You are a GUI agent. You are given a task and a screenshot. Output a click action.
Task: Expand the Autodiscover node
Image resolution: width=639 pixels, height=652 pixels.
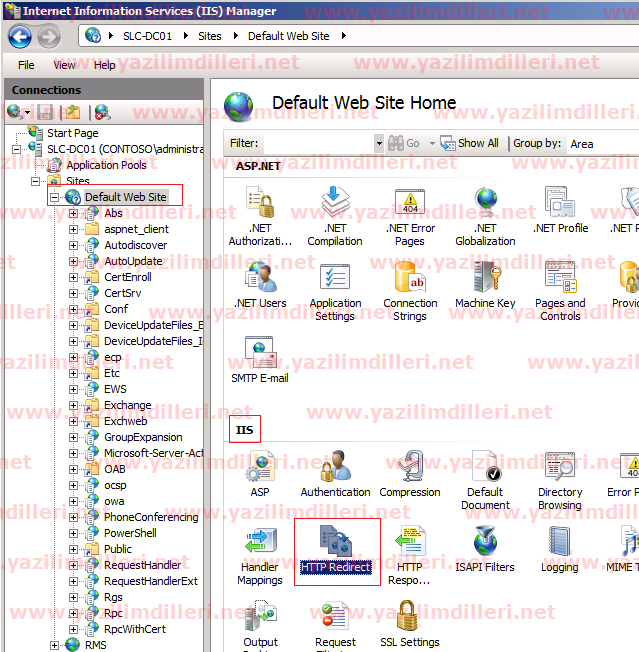74,245
